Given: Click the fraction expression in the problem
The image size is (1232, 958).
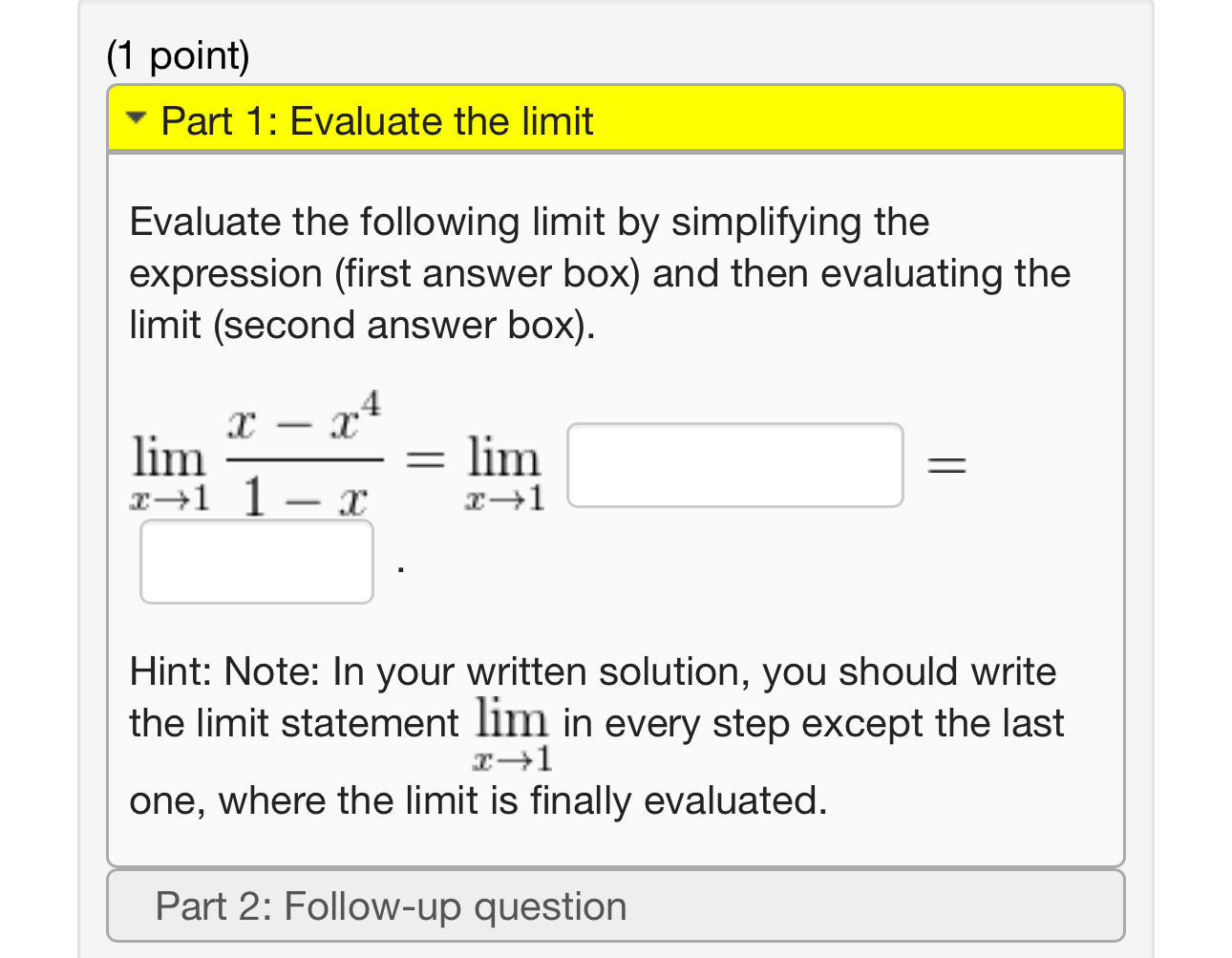Looking at the screenshot, I should [305, 458].
